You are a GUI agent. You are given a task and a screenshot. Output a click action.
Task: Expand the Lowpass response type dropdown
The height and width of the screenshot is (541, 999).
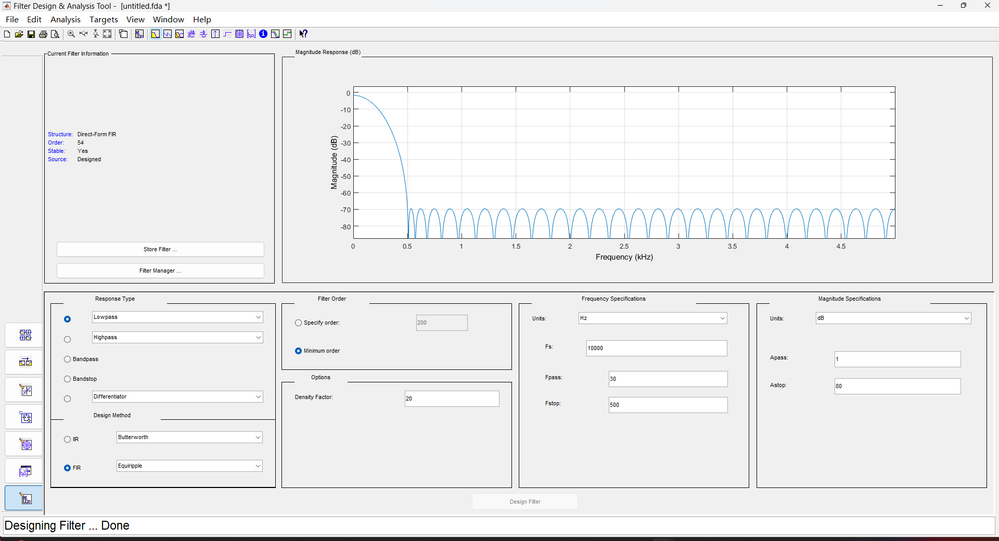pyautogui.click(x=176, y=317)
